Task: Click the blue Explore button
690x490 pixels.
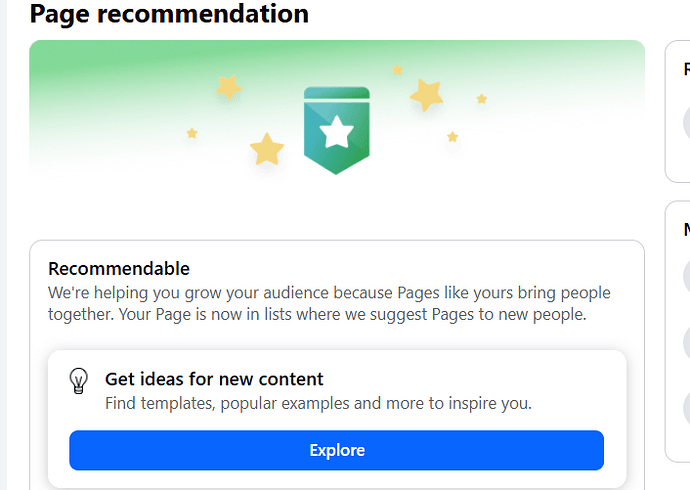Action: (x=337, y=450)
